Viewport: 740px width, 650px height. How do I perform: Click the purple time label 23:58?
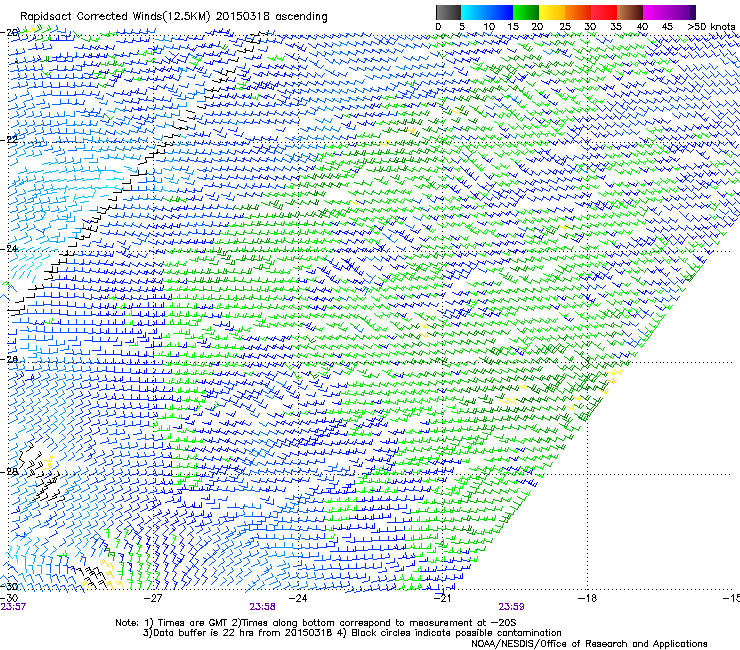point(262,607)
